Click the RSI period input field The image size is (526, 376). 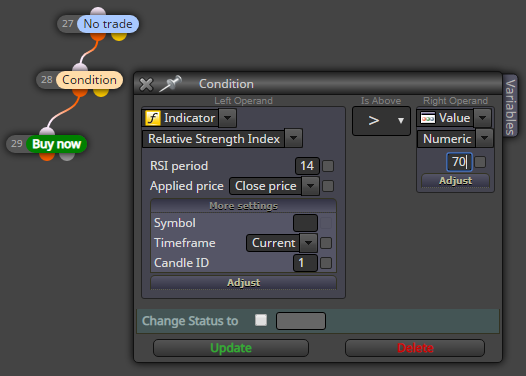click(307, 166)
